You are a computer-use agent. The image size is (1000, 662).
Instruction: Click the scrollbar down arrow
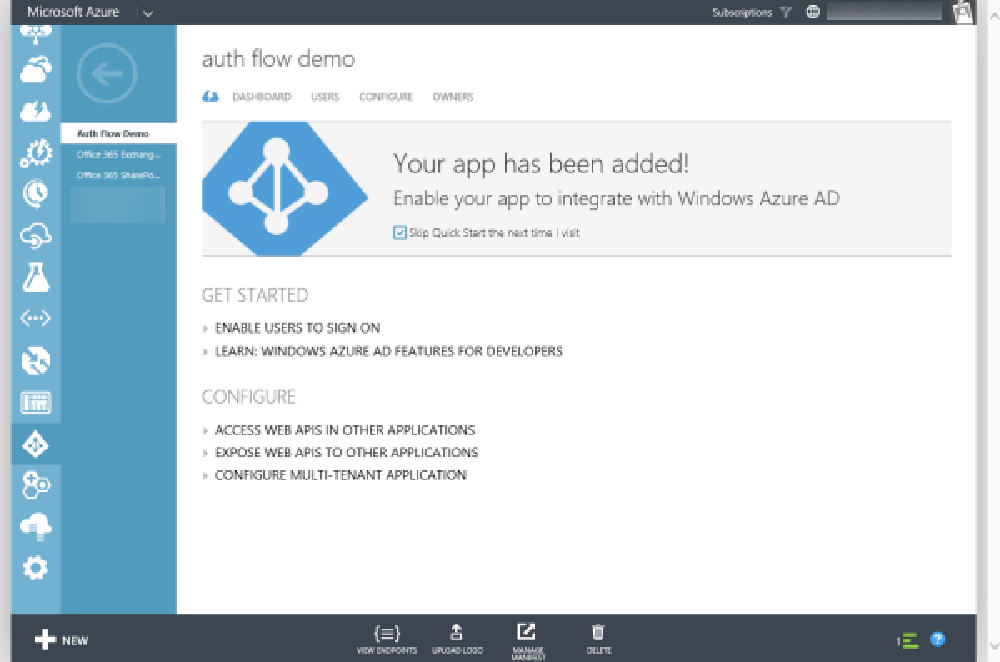pyautogui.click(x=993, y=646)
